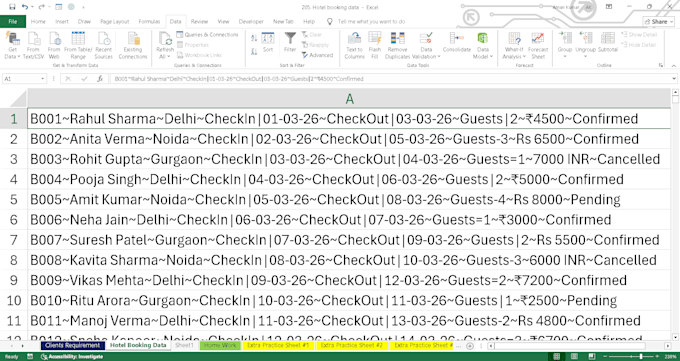Screen dimensions: 680x361
Task: Click From Table/Range icon
Action: (x=78, y=46)
